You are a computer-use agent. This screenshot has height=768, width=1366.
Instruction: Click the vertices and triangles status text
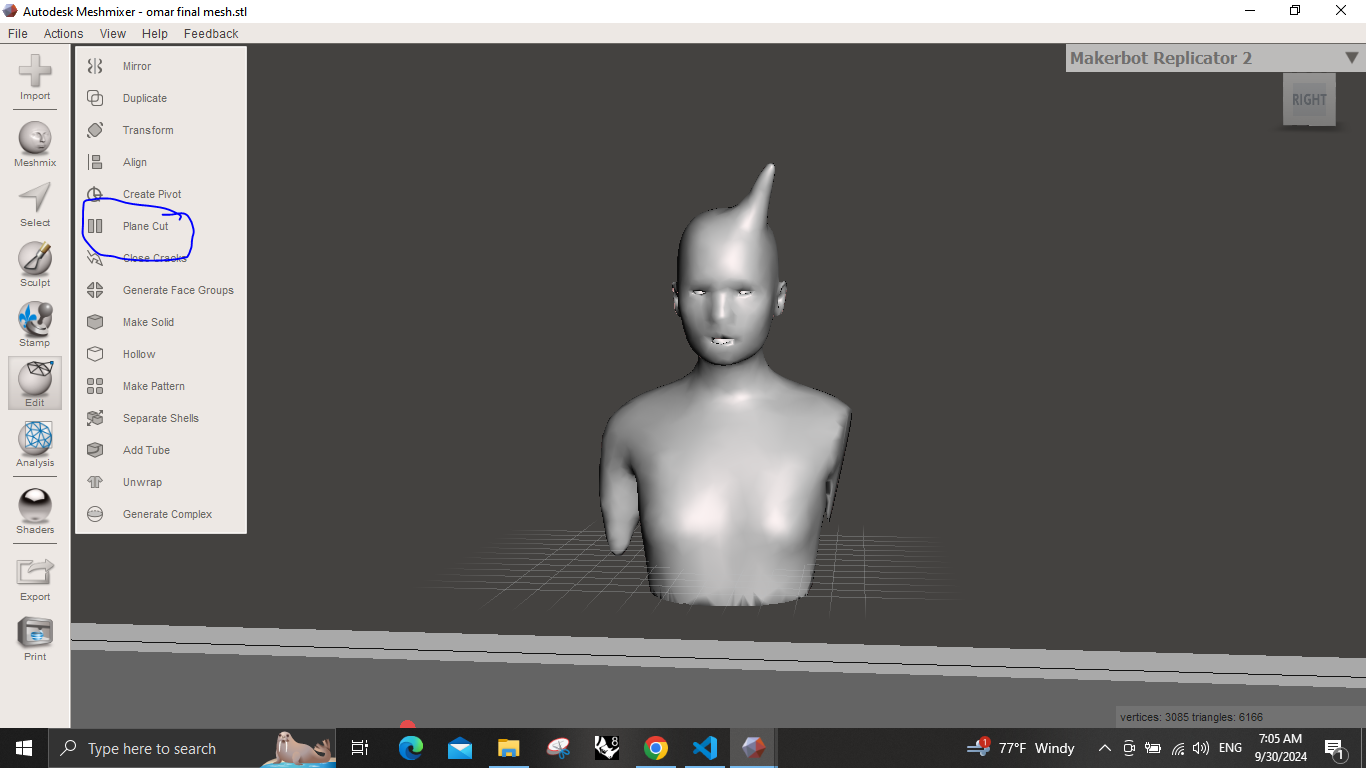pos(1191,717)
